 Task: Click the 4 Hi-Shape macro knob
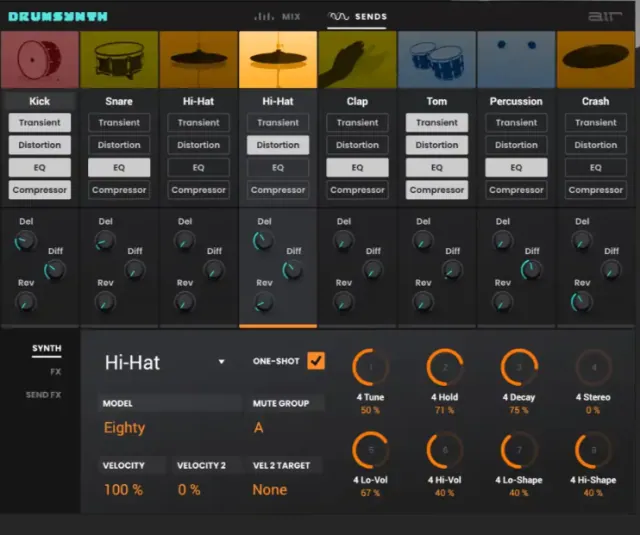tap(593, 450)
